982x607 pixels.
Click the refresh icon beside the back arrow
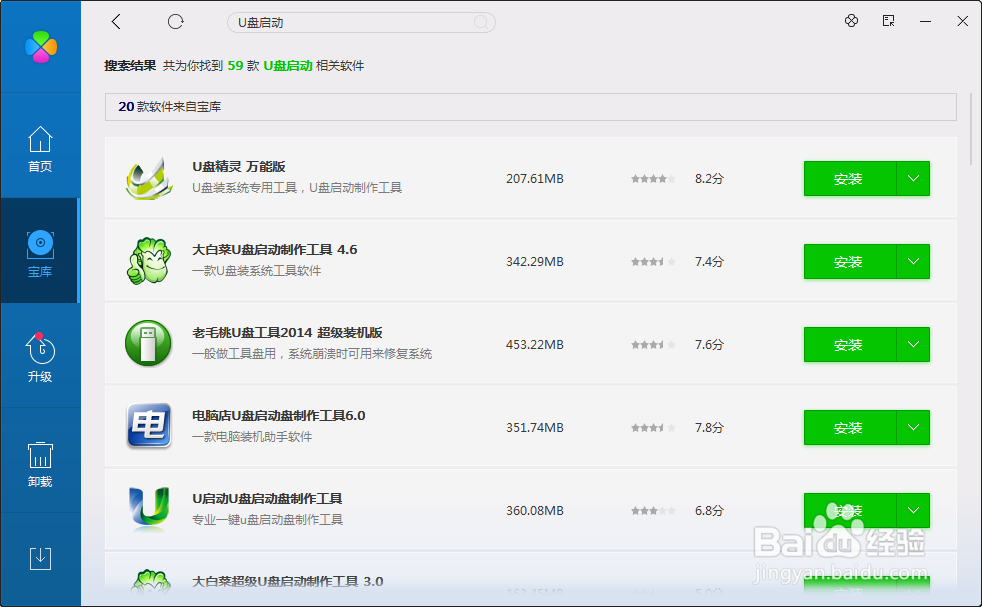point(175,21)
